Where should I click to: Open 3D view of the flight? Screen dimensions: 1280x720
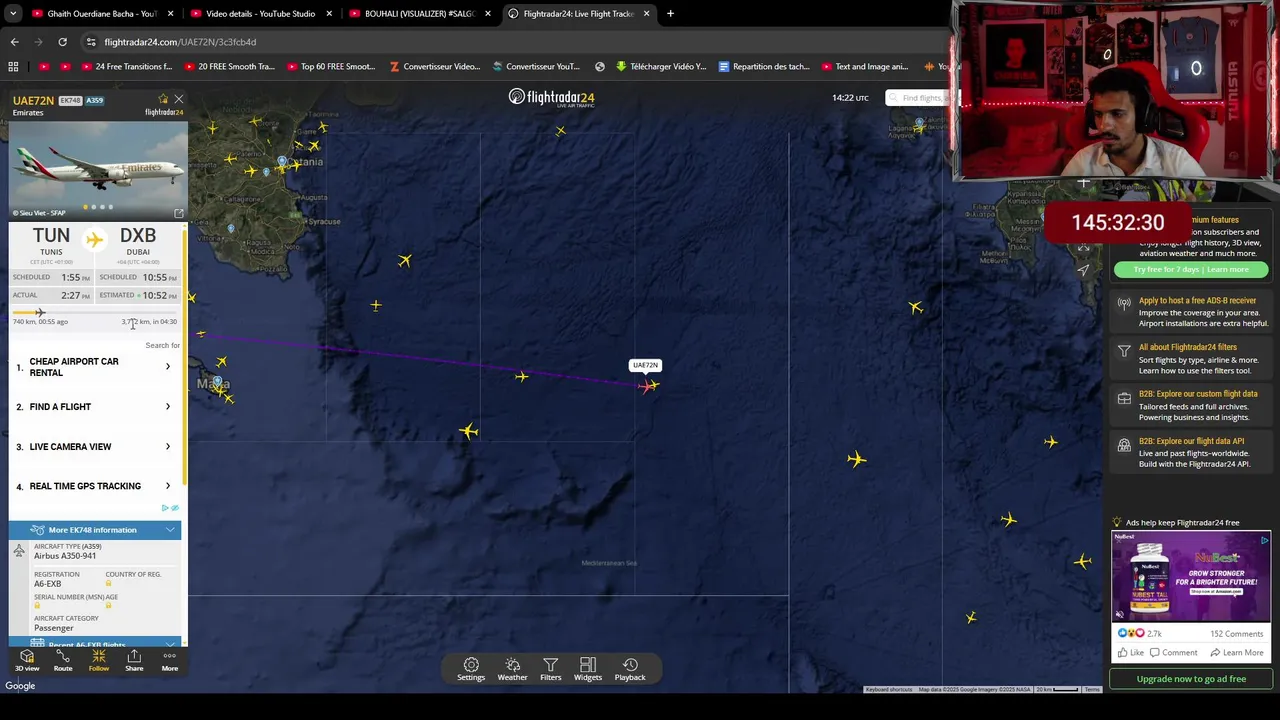(27, 661)
